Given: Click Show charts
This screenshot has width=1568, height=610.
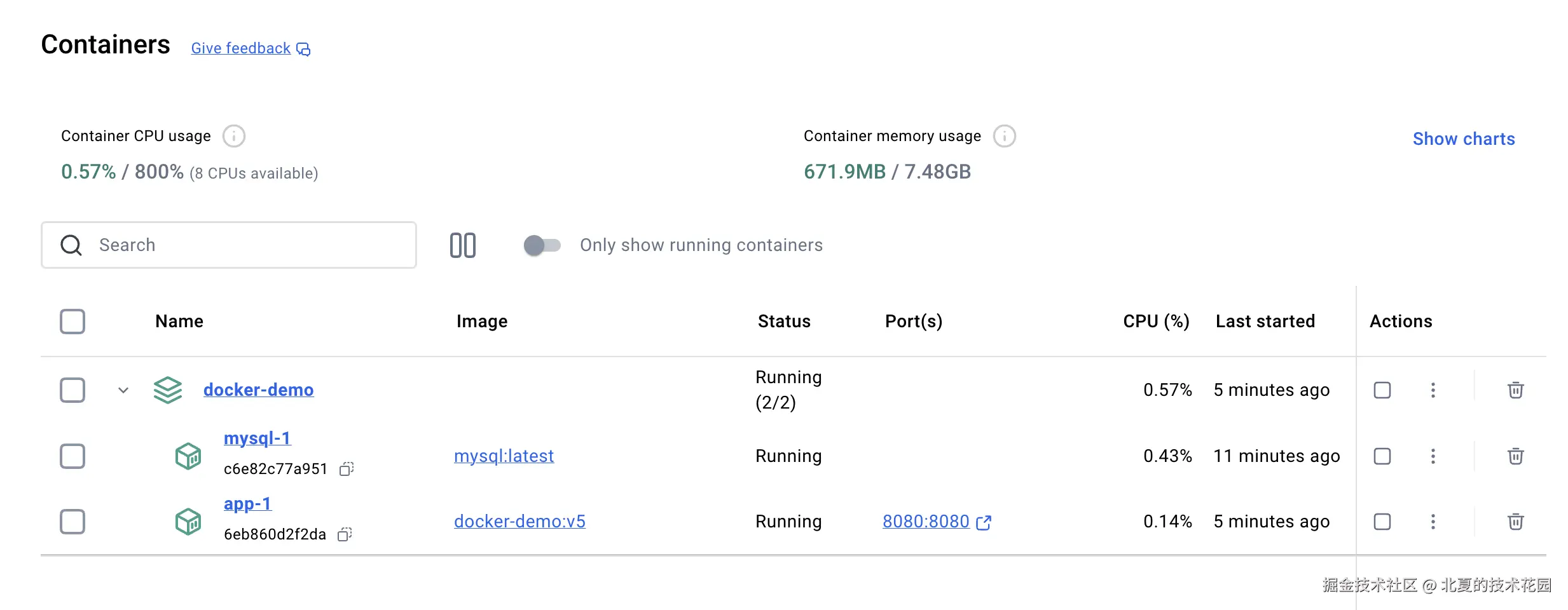Looking at the screenshot, I should point(1463,139).
